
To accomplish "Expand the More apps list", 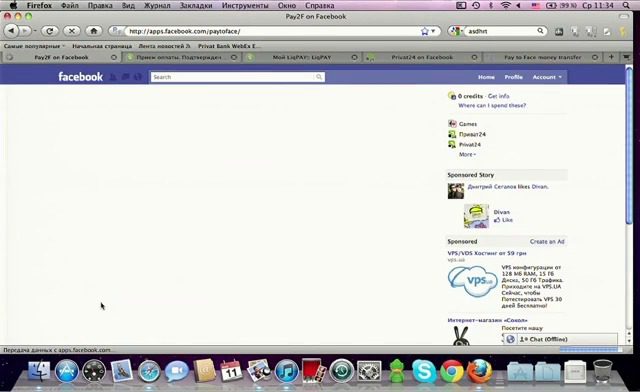I will point(467,154).
